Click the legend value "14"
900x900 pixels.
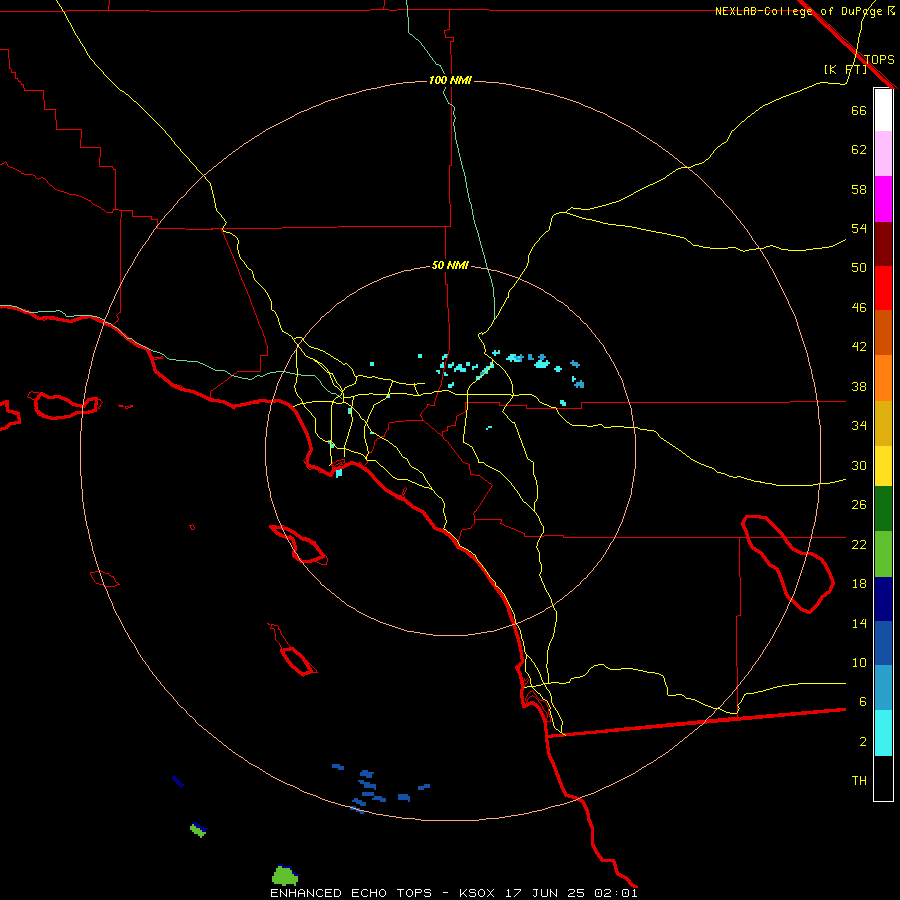(859, 623)
